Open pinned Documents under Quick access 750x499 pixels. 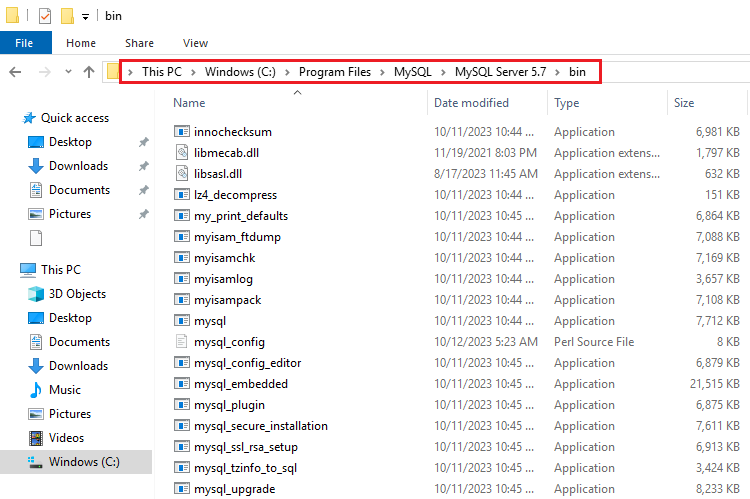click(x=79, y=190)
